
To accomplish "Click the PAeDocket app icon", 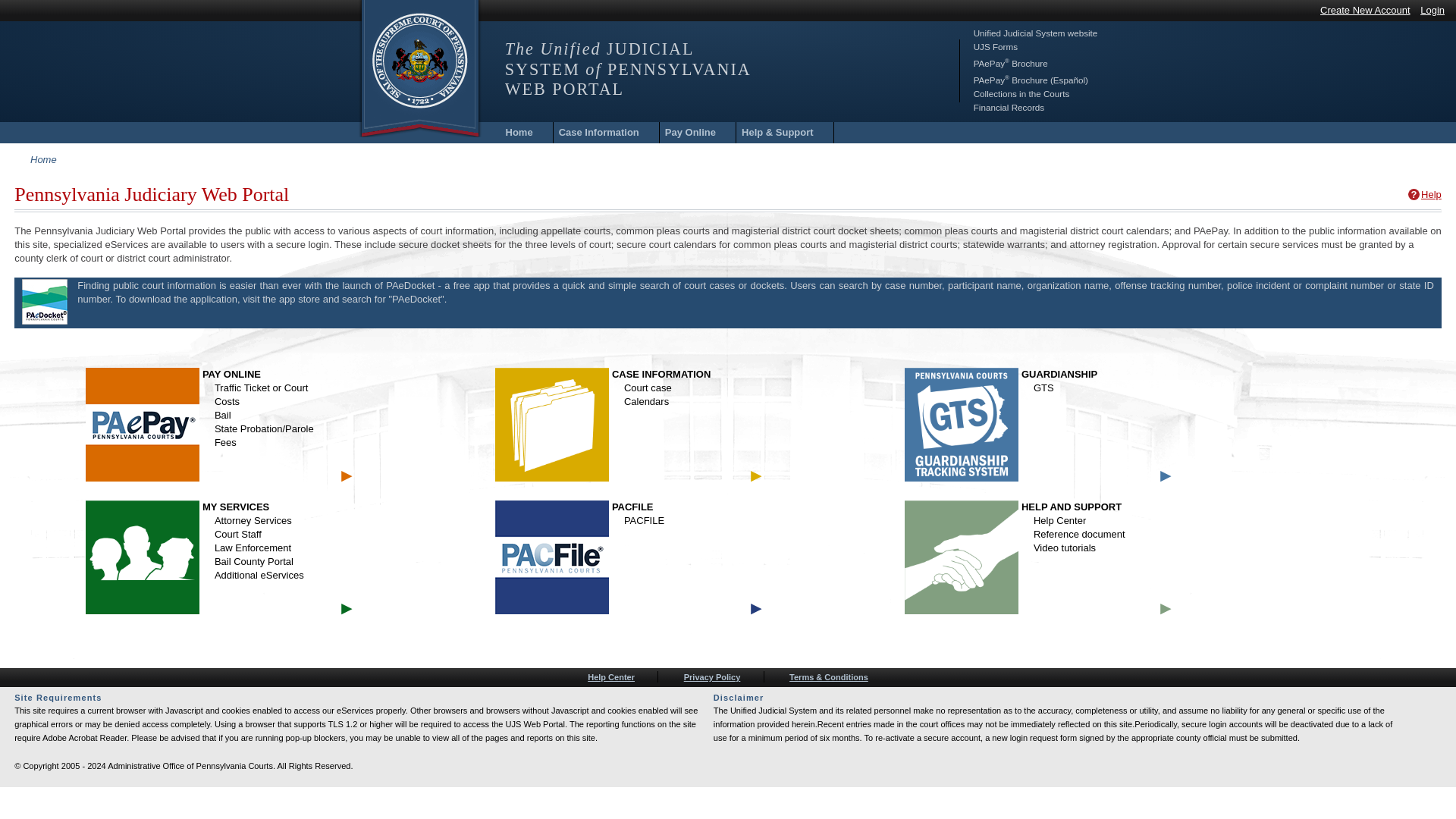I will point(45,302).
